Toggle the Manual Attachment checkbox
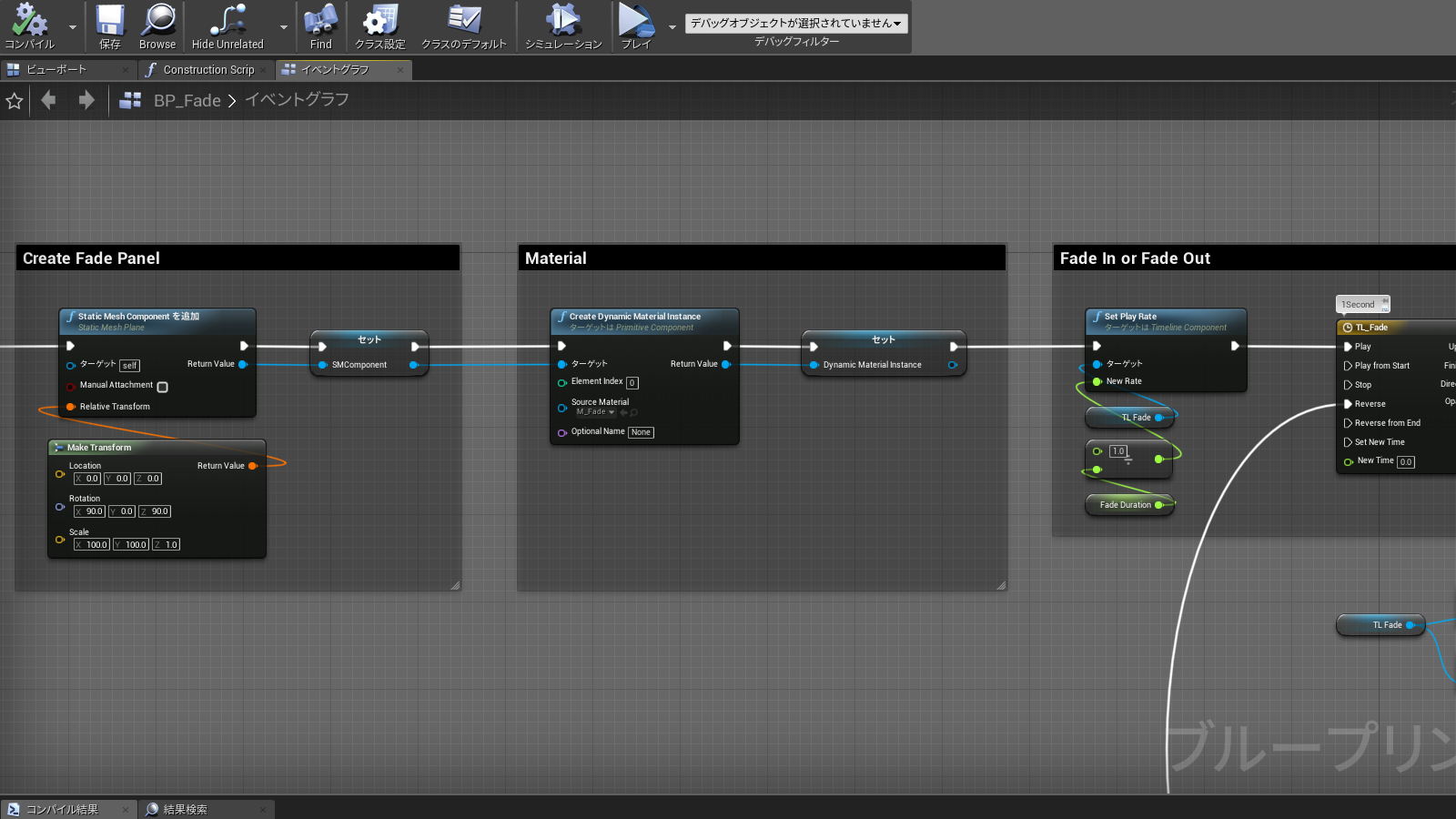The width and height of the screenshot is (1456, 819). (x=163, y=387)
